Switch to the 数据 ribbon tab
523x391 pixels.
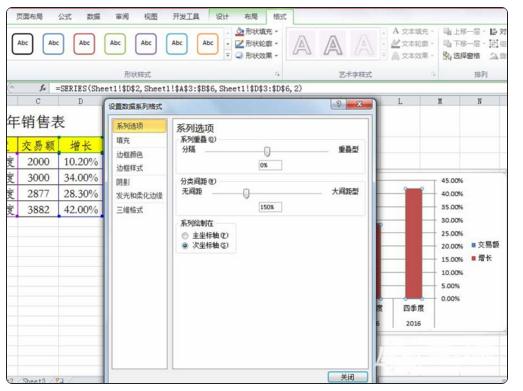[93, 16]
